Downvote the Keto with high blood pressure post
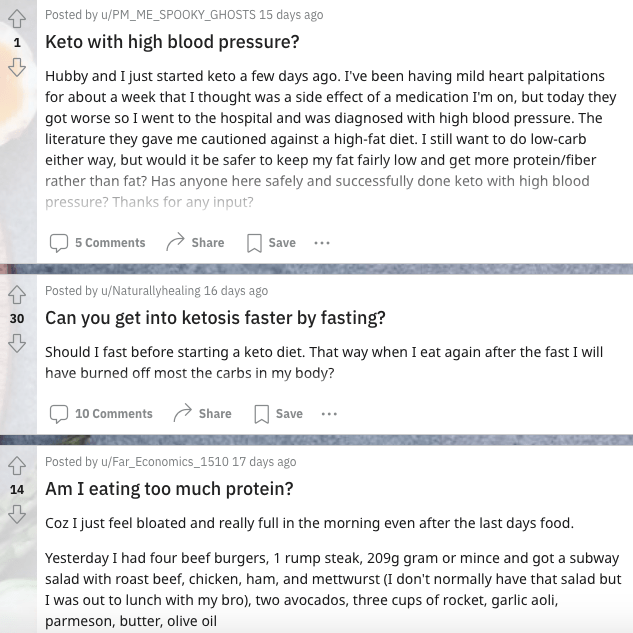 (16, 67)
